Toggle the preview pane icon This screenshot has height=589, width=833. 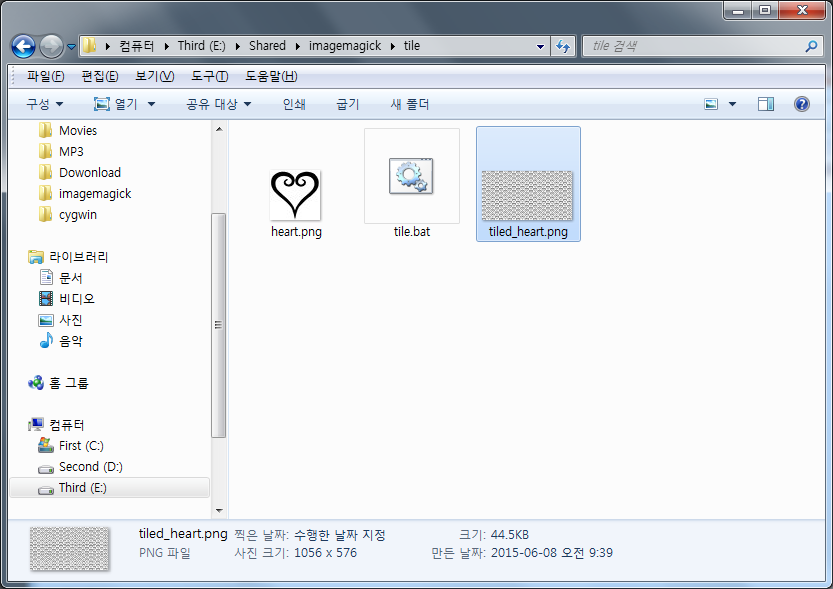(x=766, y=104)
